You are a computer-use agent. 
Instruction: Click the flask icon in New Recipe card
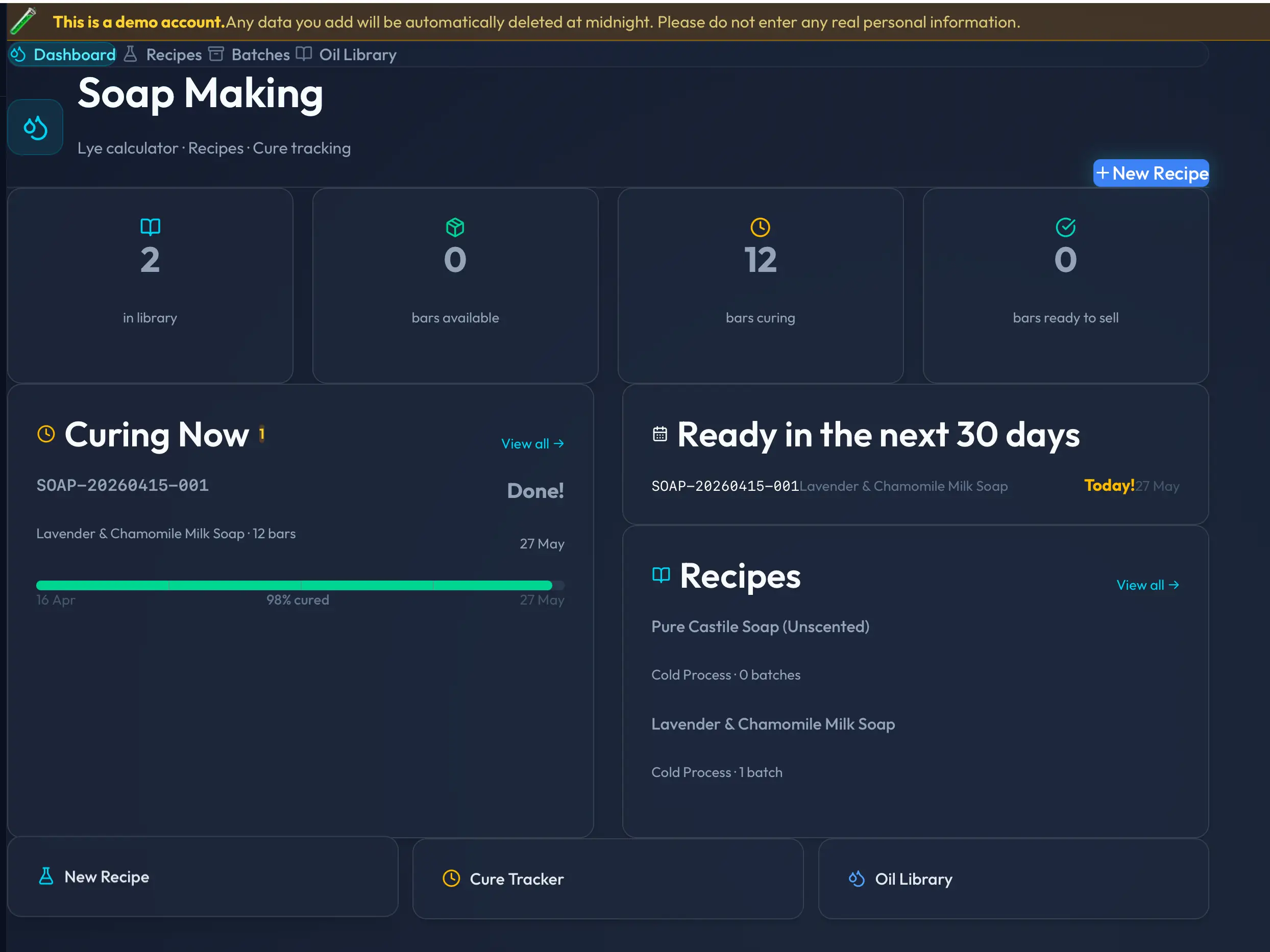click(x=46, y=876)
